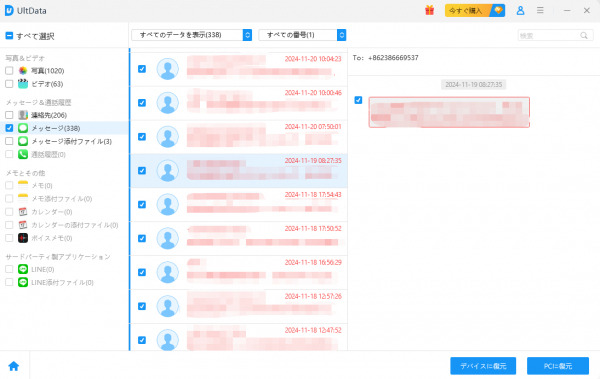Uncheck message dated 2024-11-18 12:47:52
Viewport: 600px width, 379px height.
point(142,340)
